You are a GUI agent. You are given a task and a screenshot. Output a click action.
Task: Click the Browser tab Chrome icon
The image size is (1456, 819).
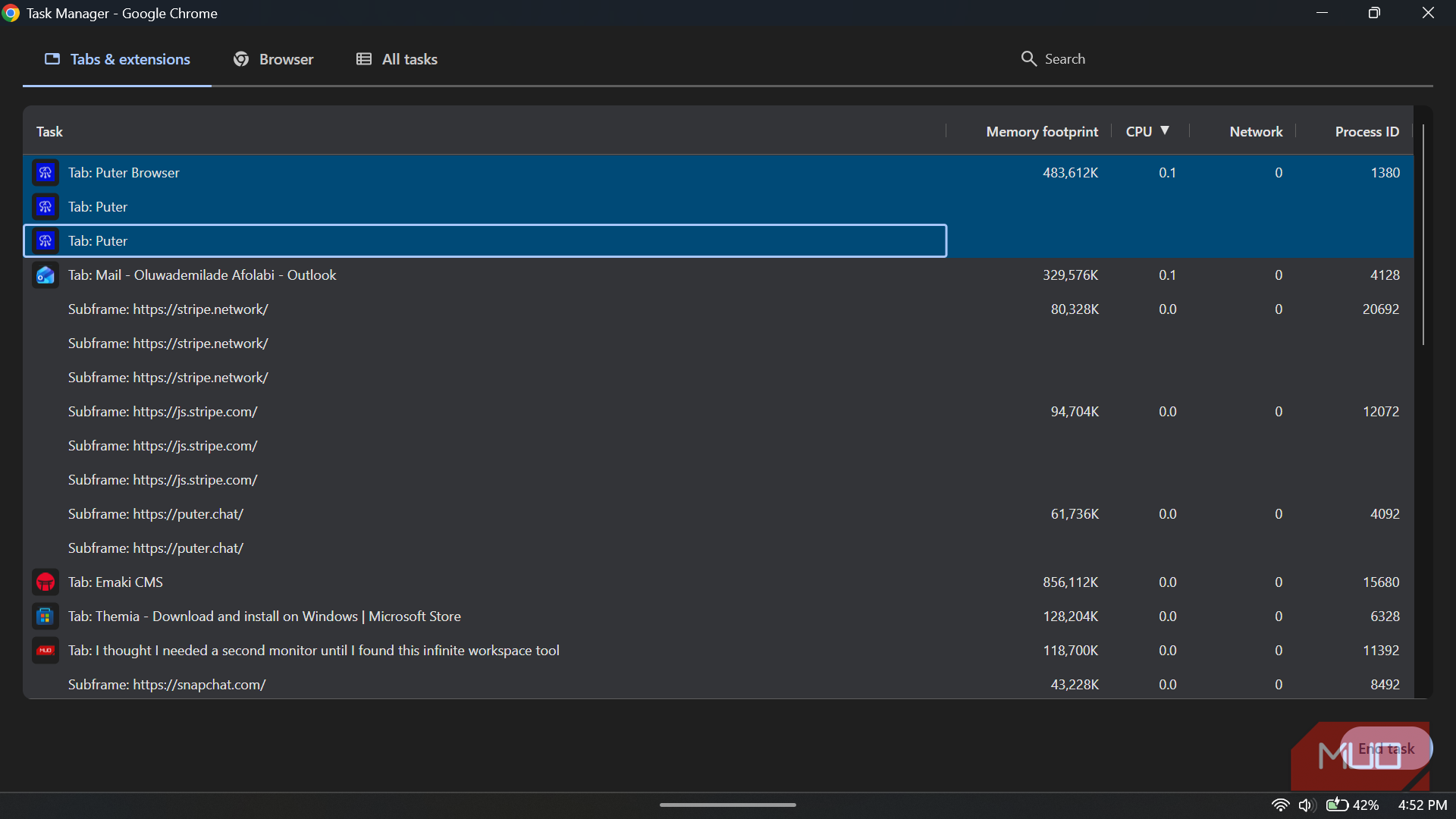[x=241, y=59]
